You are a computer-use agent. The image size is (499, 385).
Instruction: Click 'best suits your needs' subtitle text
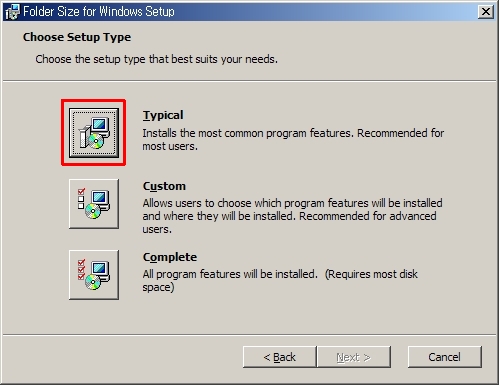click(224, 59)
